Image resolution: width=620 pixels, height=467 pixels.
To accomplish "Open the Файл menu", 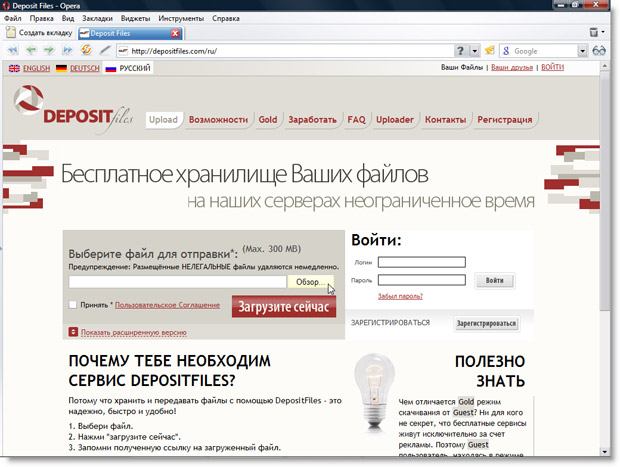I will (x=13, y=18).
